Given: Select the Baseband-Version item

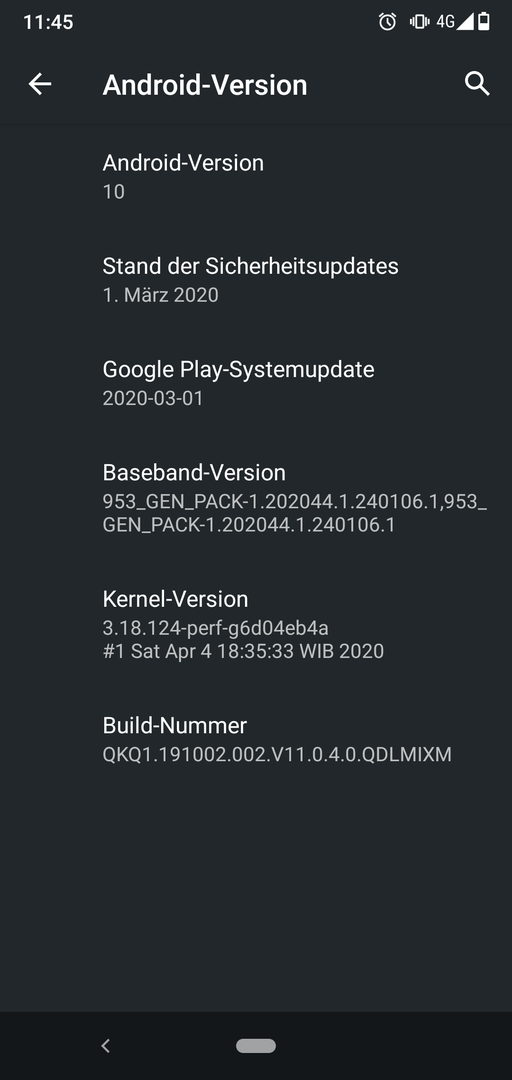Looking at the screenshot, I should (x=256, y=499).
